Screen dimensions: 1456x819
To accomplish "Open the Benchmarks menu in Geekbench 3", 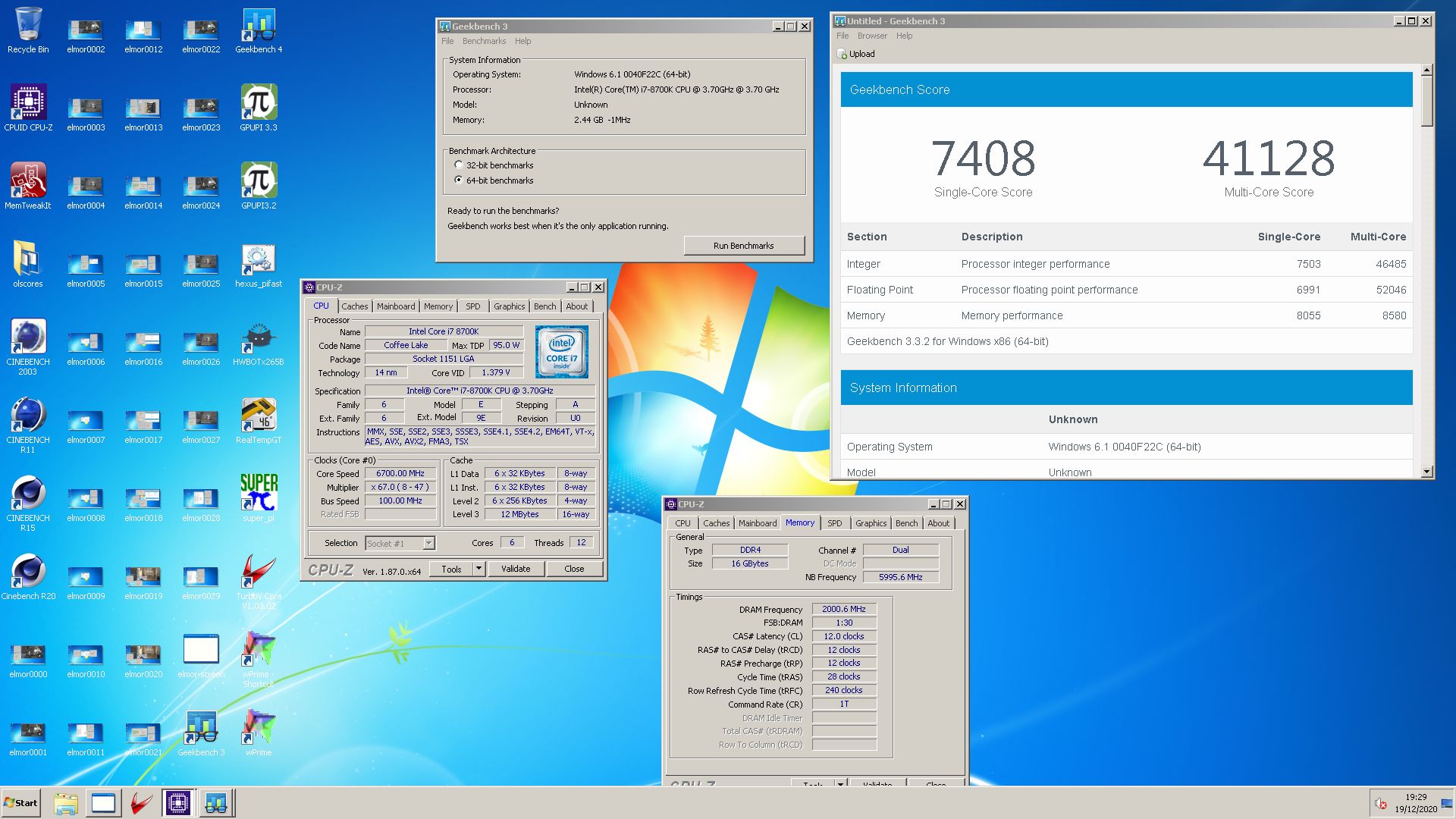I will 484,41.
